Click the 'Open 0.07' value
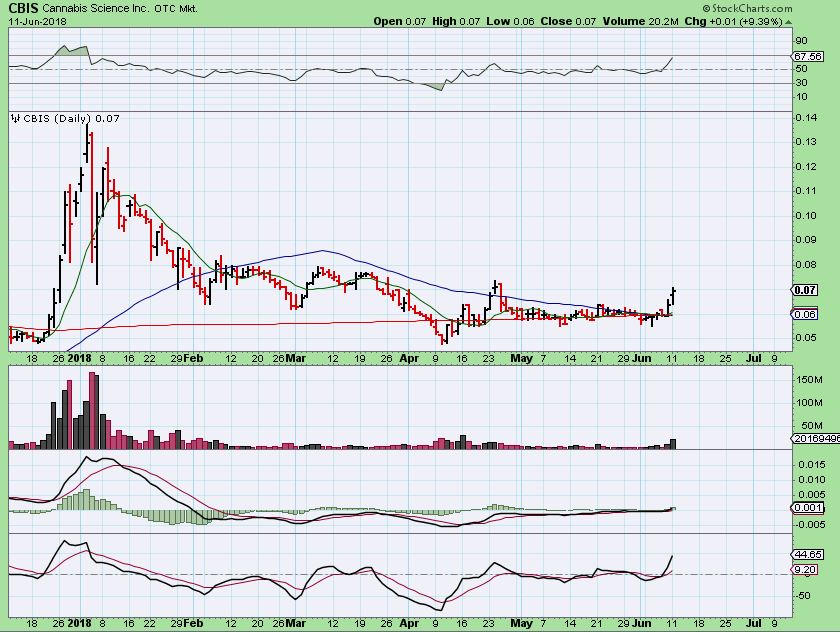This screenshot has width=840, height=632. 400,21
